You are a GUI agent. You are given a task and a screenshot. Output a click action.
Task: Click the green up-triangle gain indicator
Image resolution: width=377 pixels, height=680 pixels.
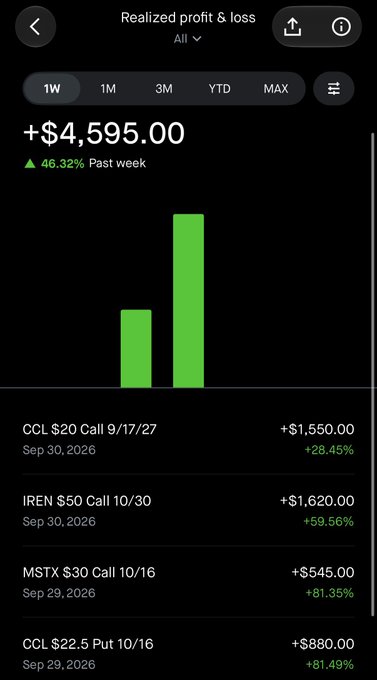[30, 163]
